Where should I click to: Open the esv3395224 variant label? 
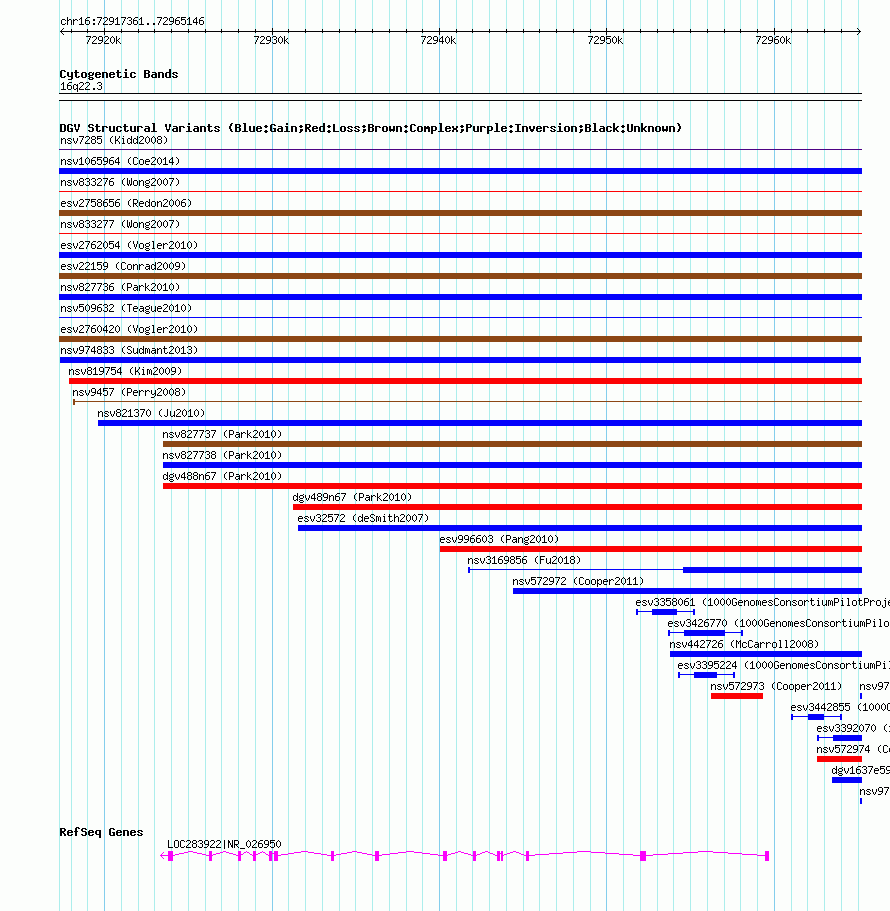click(x=783, y=665)
